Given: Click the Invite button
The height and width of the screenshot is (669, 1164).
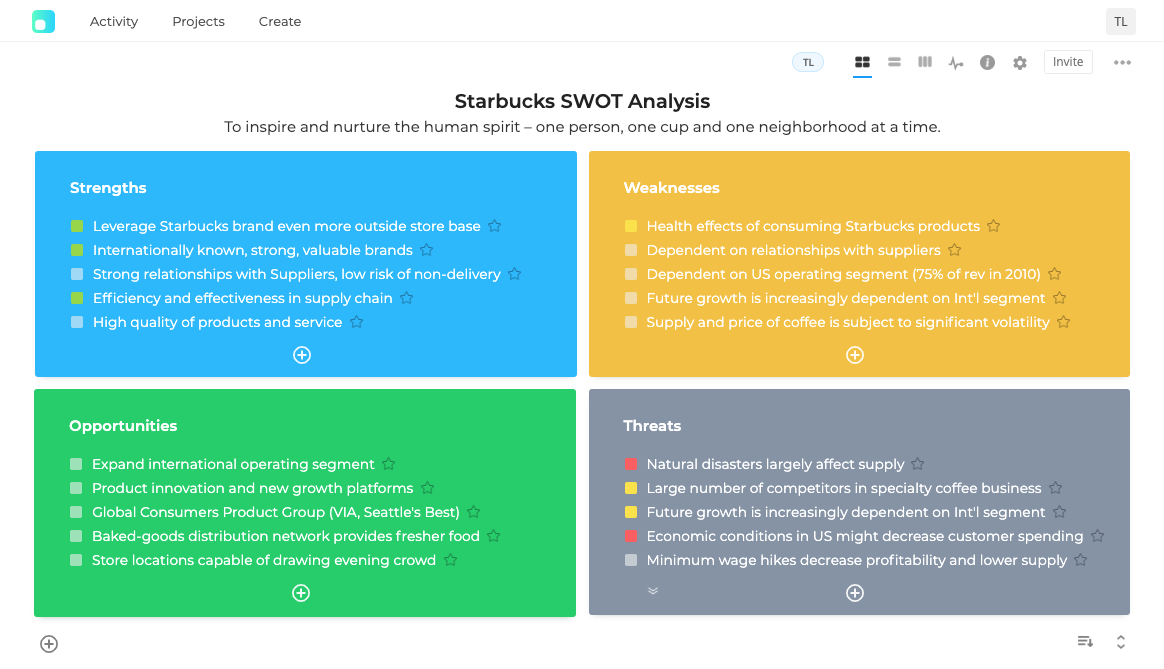Looking at the screenshot, I should (x=1067, y=61).
